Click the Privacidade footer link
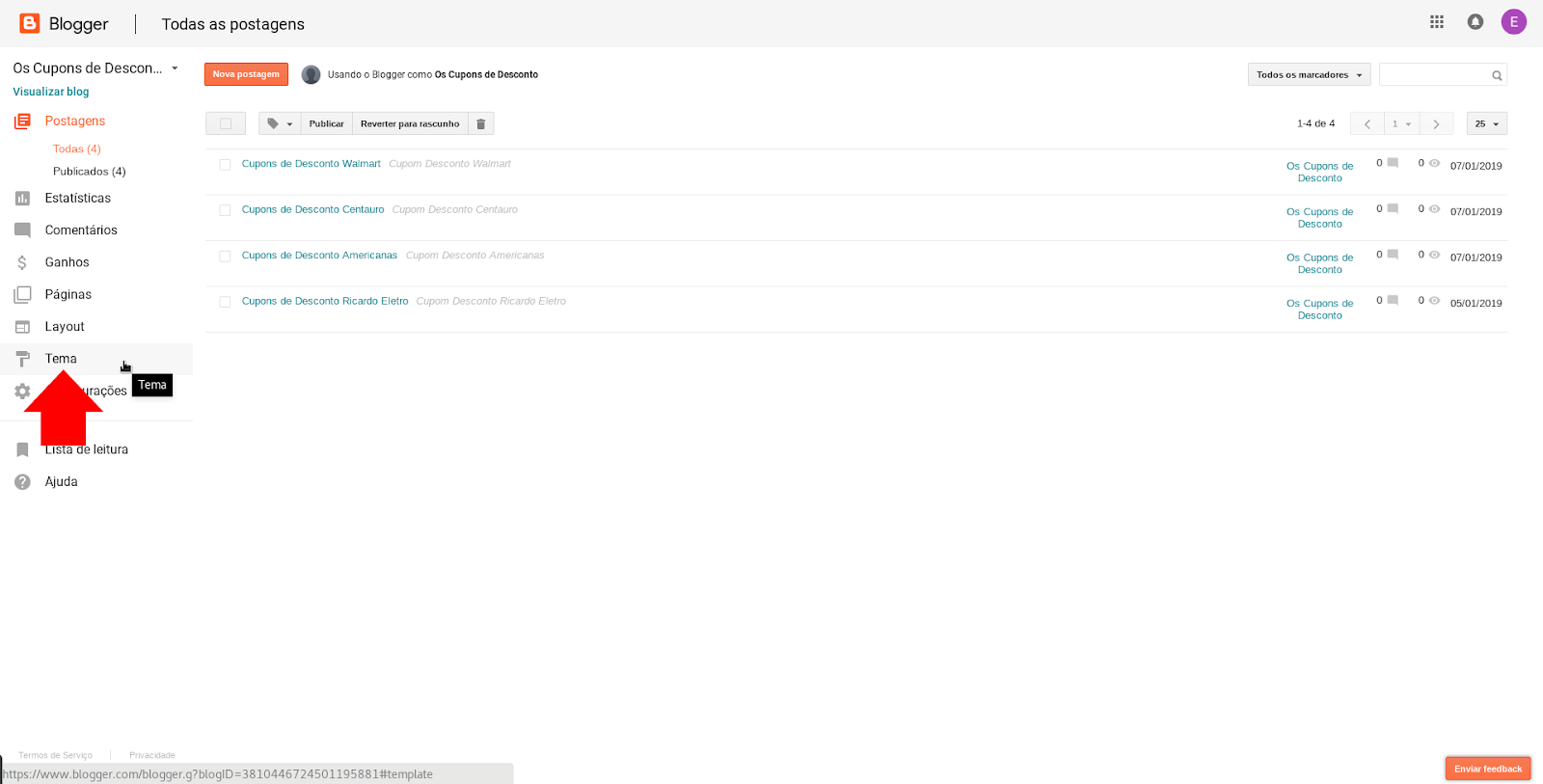 point(152,755)
